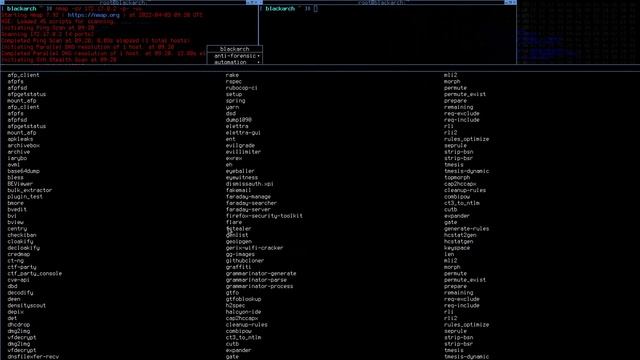Screen dimensions: 640x360
Task: Click the 'bless' entry
Action: (16, 178)
